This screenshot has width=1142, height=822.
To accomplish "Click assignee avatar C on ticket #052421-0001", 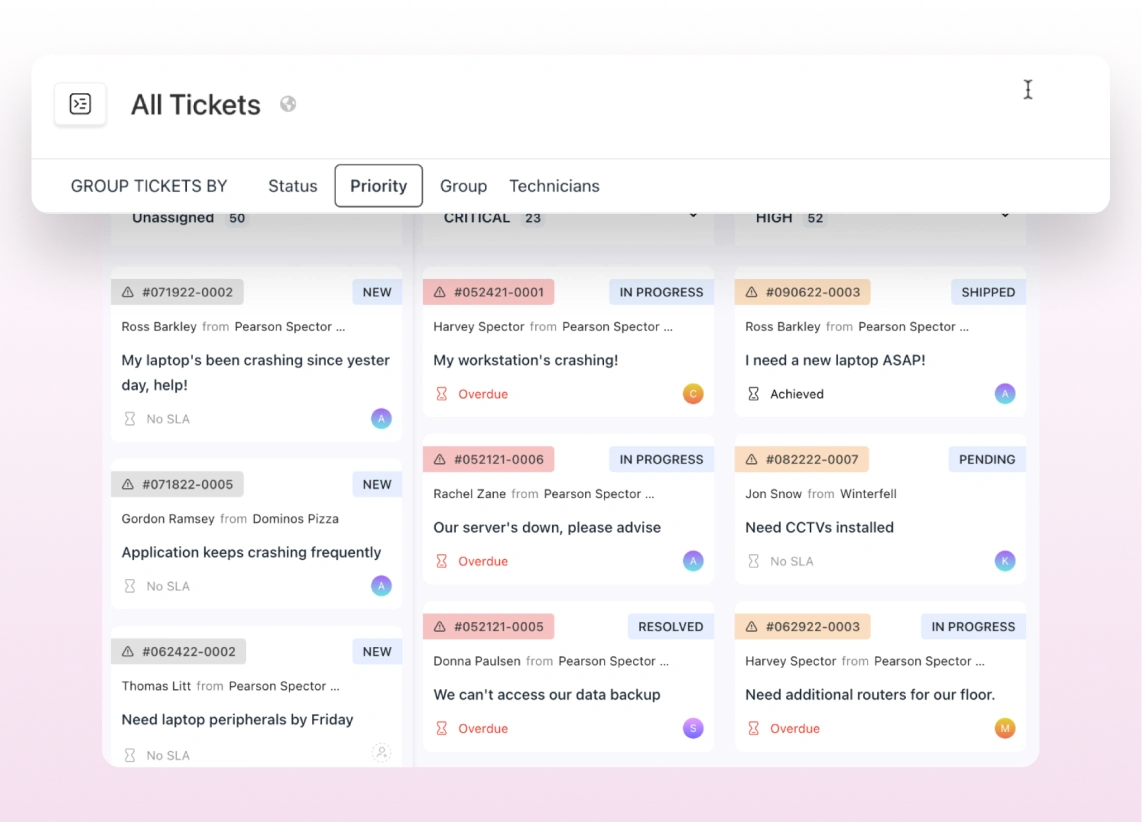I will (693, 394).
